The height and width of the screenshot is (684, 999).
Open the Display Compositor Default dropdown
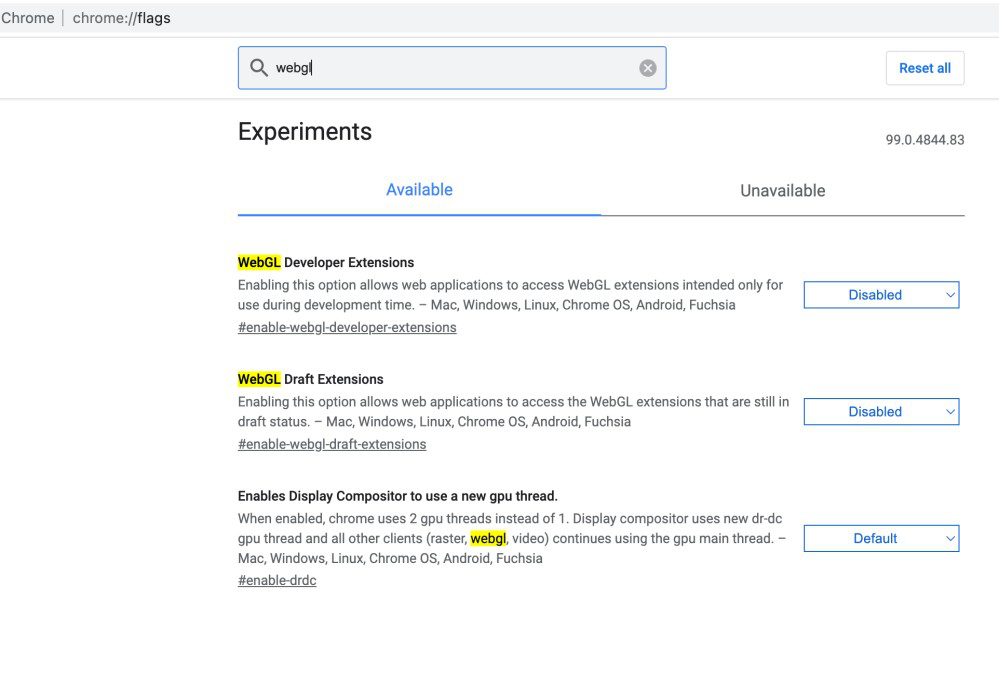[x=881, y=538]
